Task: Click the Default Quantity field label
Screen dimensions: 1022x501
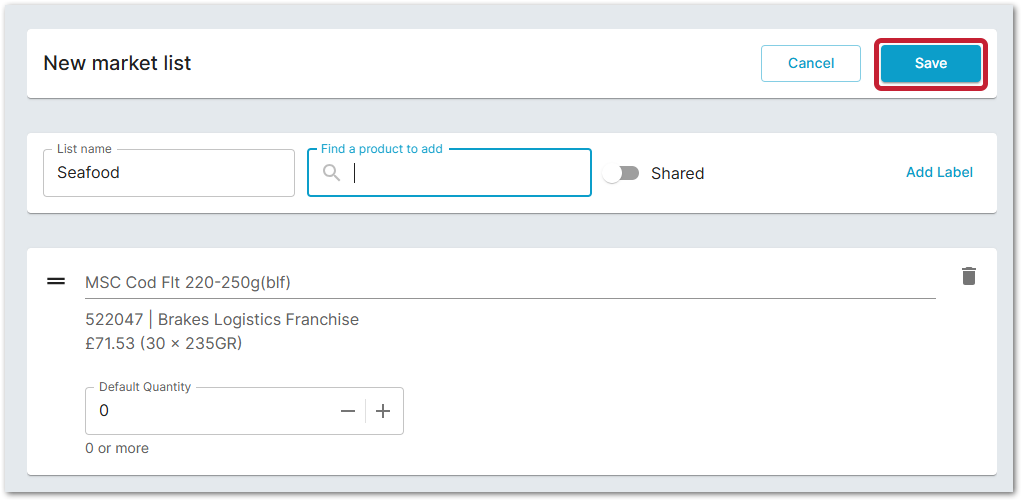Action: [144, 387]
